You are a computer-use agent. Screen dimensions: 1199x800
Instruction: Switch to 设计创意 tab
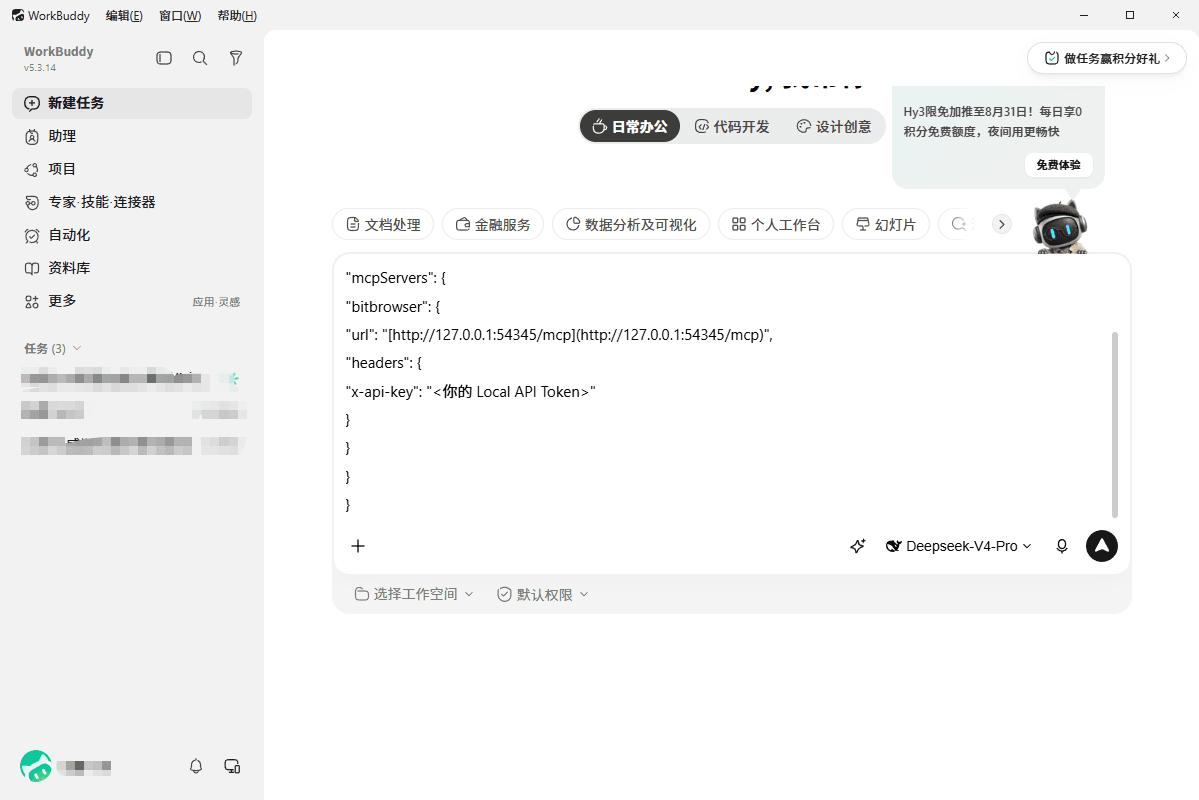click(x=833, y=126)
